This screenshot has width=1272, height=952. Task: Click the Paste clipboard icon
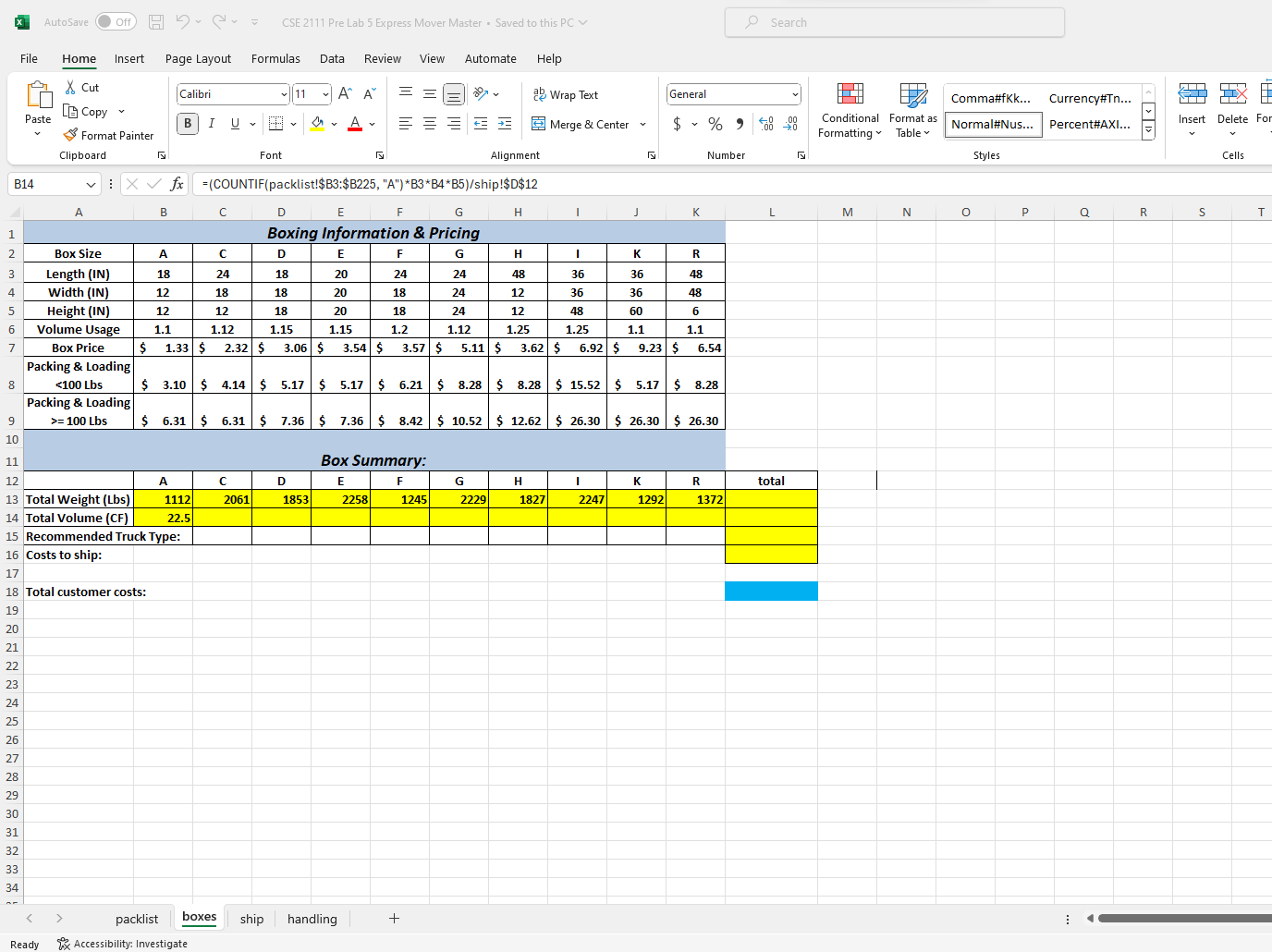click(39, 94)
